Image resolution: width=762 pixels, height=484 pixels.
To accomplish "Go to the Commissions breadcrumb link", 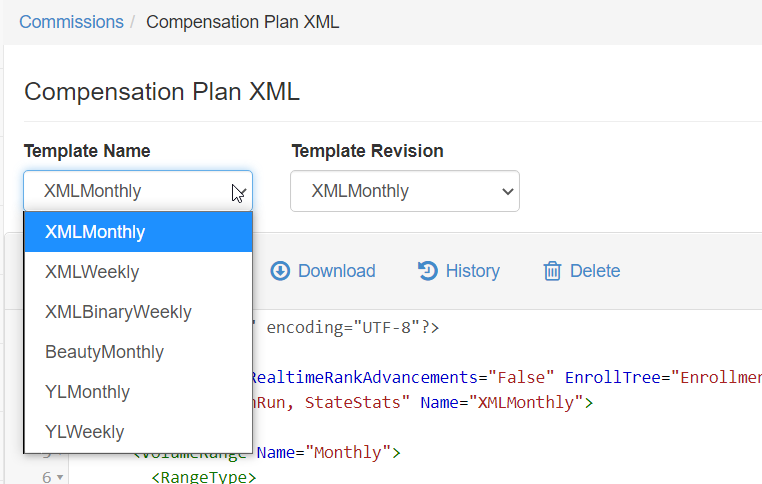I will tap(71, 21).
